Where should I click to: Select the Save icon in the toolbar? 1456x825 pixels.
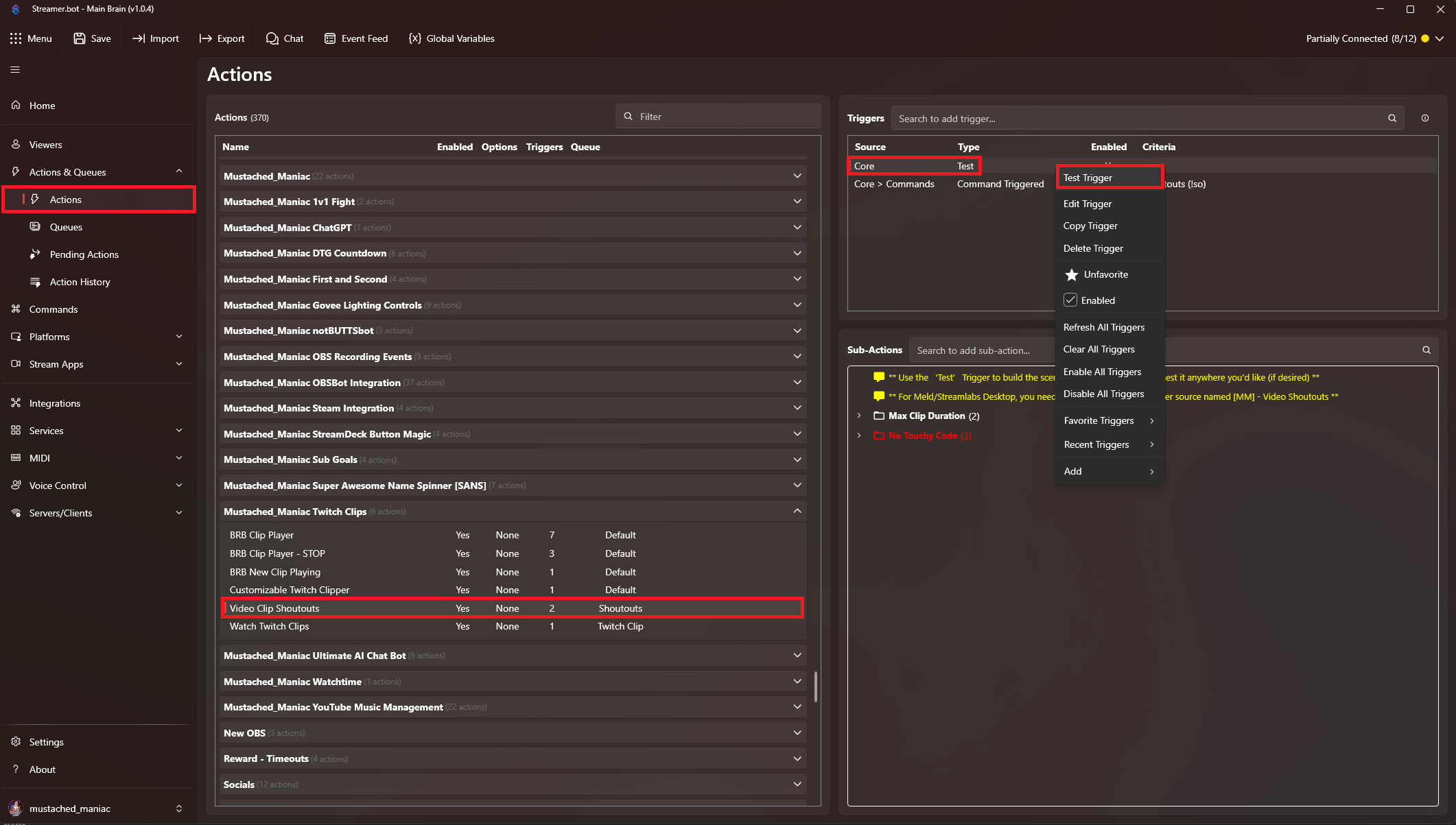click(x=80, y=38)
